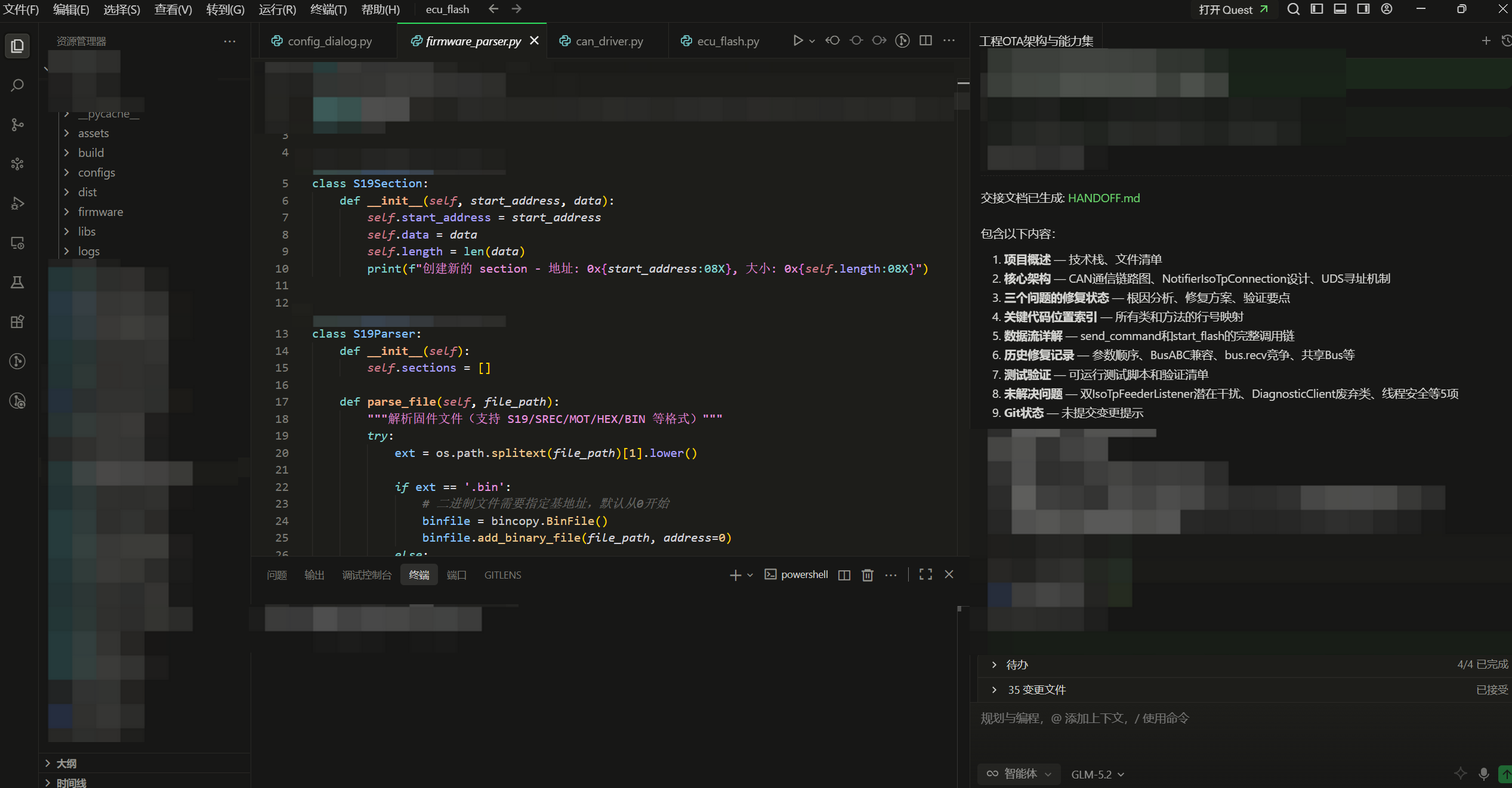Split the editor to the right
1512x788 pixels.
pyautogui.click(x=926, y=41)
